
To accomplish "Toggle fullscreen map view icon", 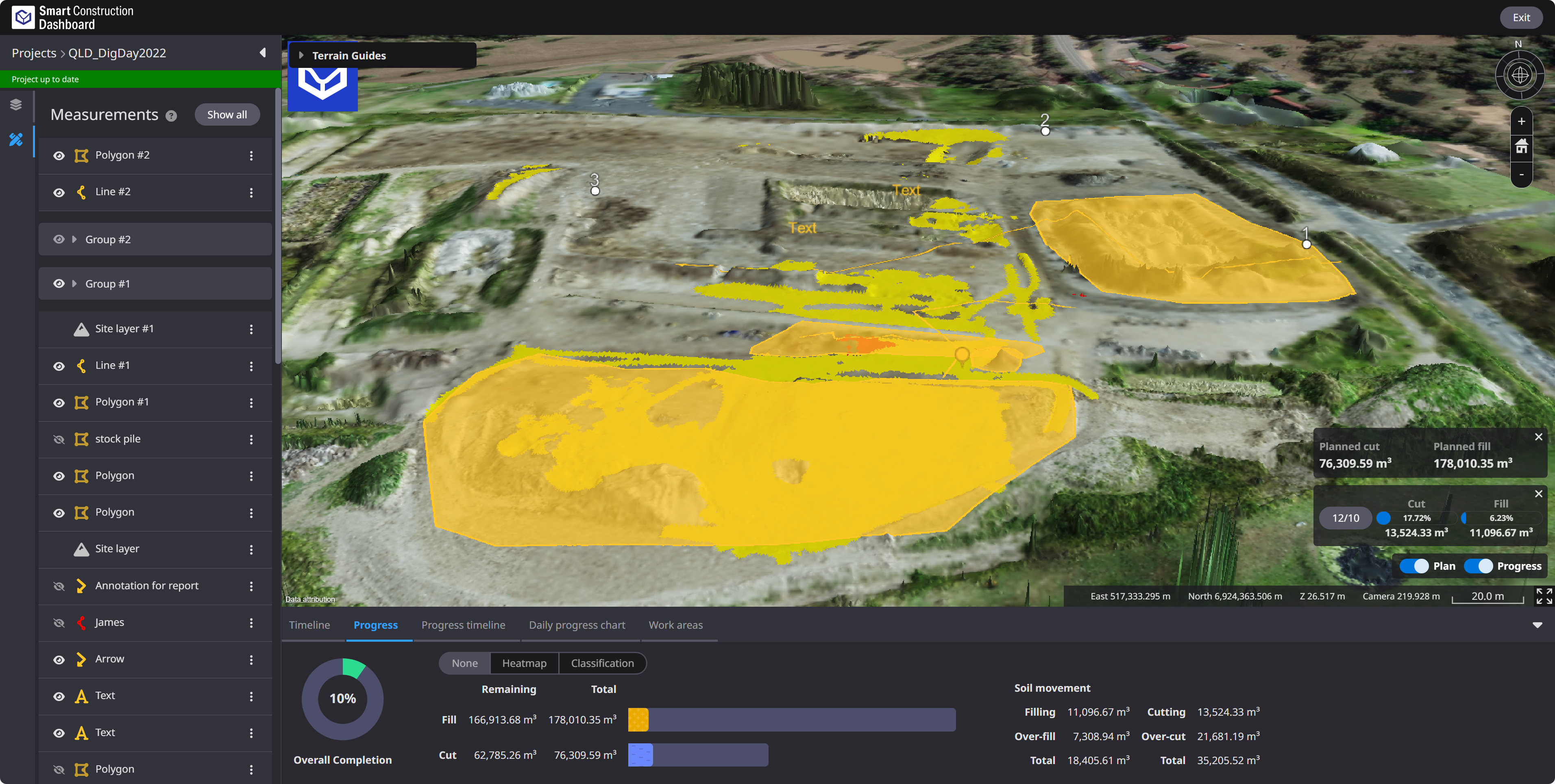I will coord(1544,596).
